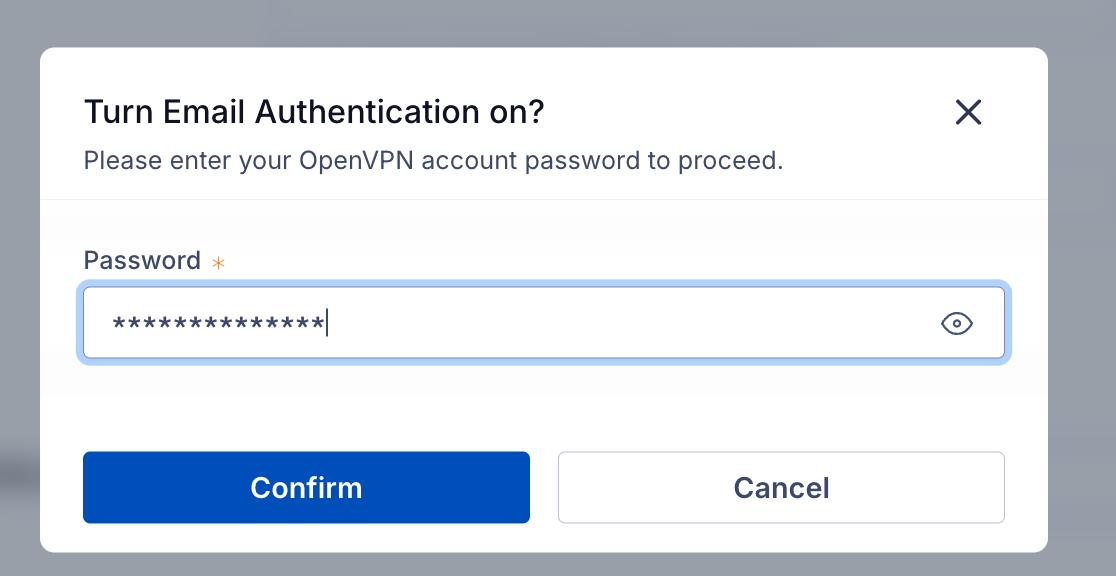The height and width of the screenshot is (576, 1116).
Task: Dismiss dialog using the X icon
Action: pos(968,112)
